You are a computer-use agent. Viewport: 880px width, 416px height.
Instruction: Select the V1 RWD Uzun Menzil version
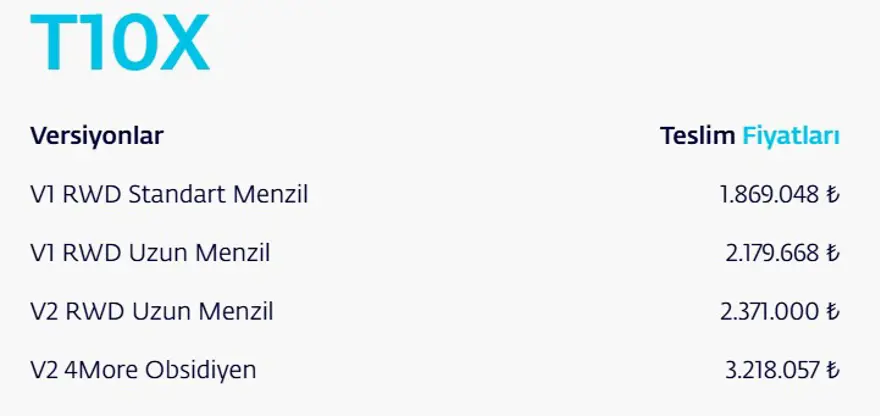[150, 253]
